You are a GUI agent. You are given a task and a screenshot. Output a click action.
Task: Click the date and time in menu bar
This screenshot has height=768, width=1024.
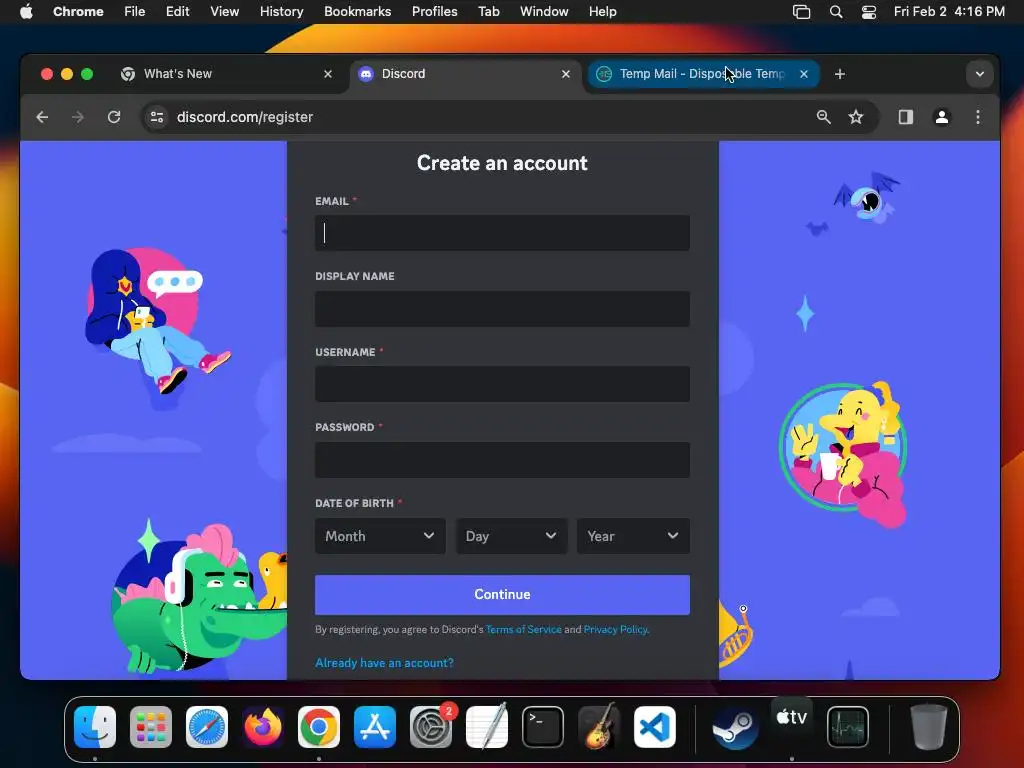click(x=949, y=12)
